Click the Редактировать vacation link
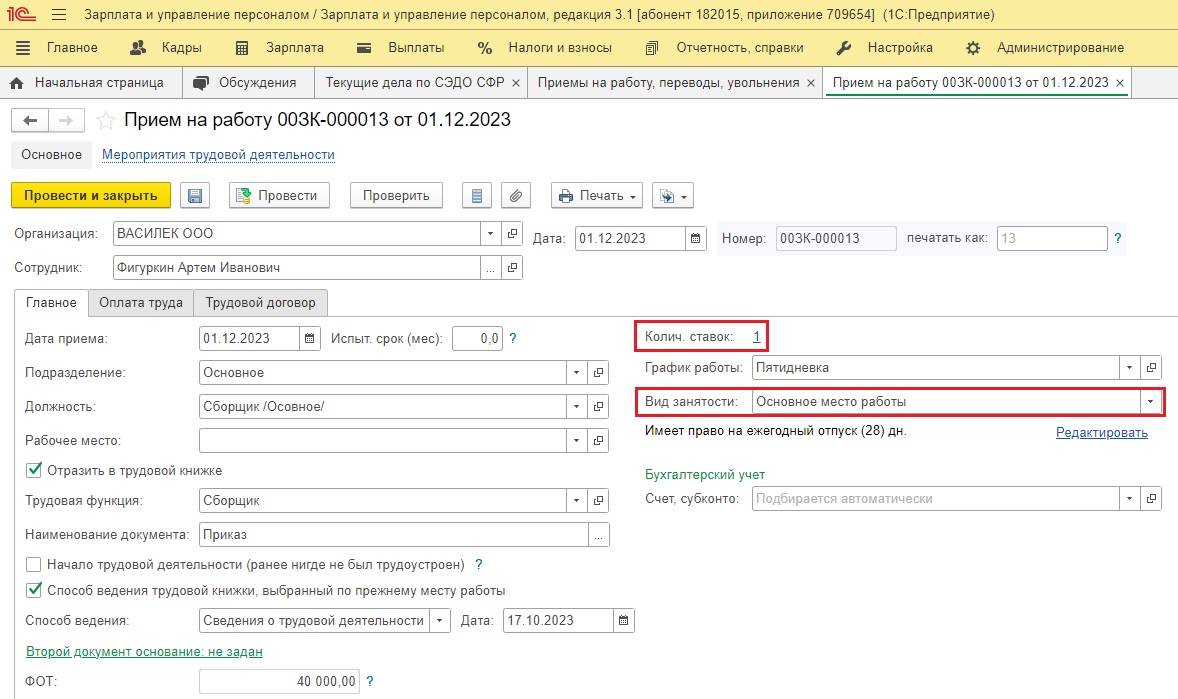This screenshot has height=699, width=1178. point(1101,432)
